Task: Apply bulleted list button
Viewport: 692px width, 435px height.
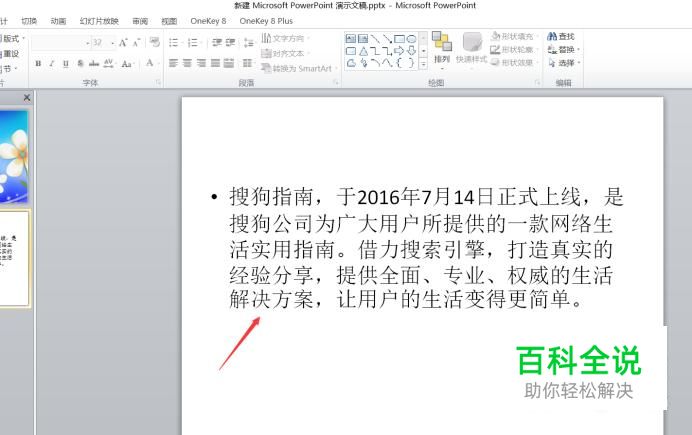Action: click(x=174, y=42)
